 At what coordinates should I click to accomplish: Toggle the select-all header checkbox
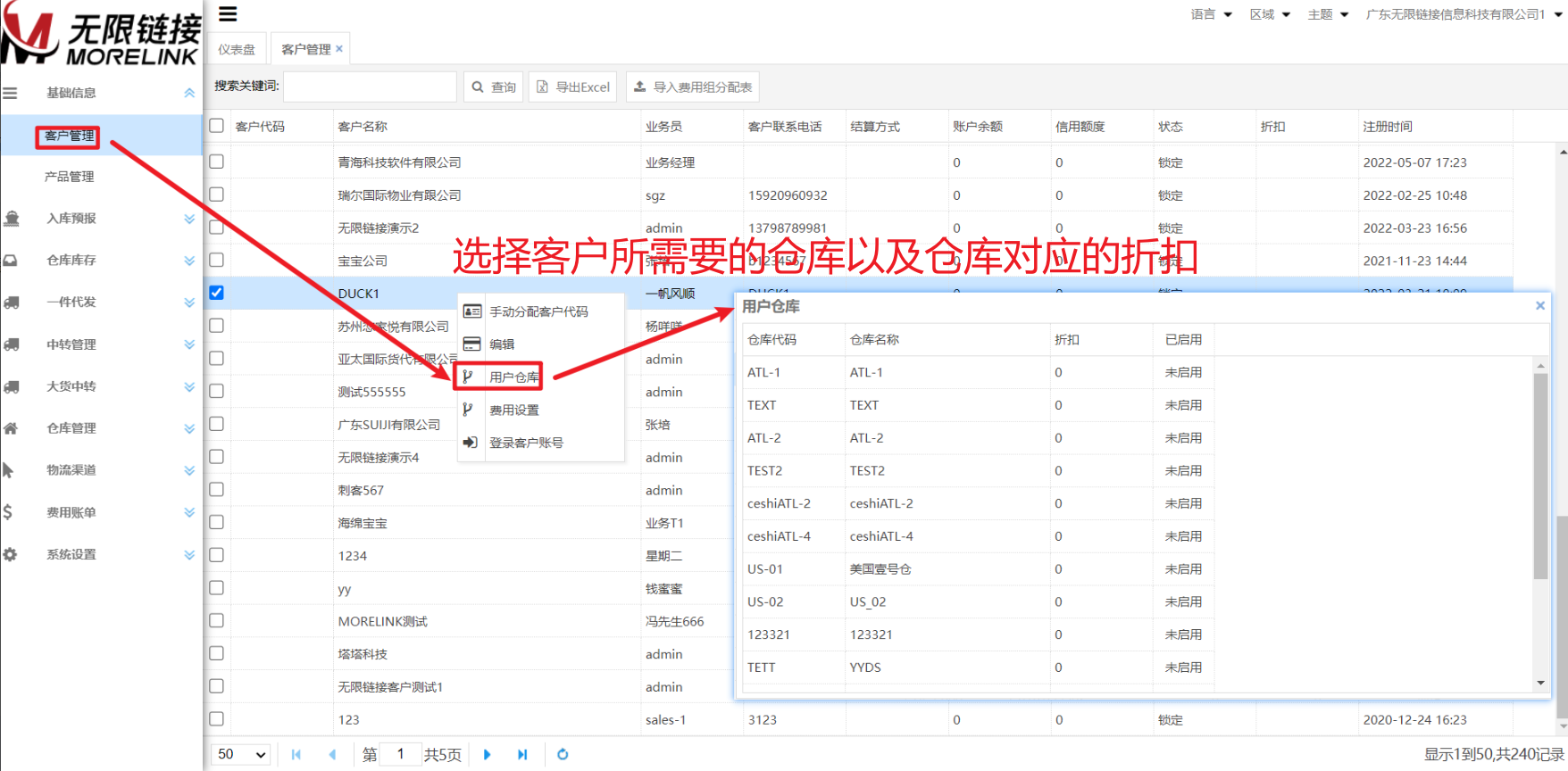216,126
